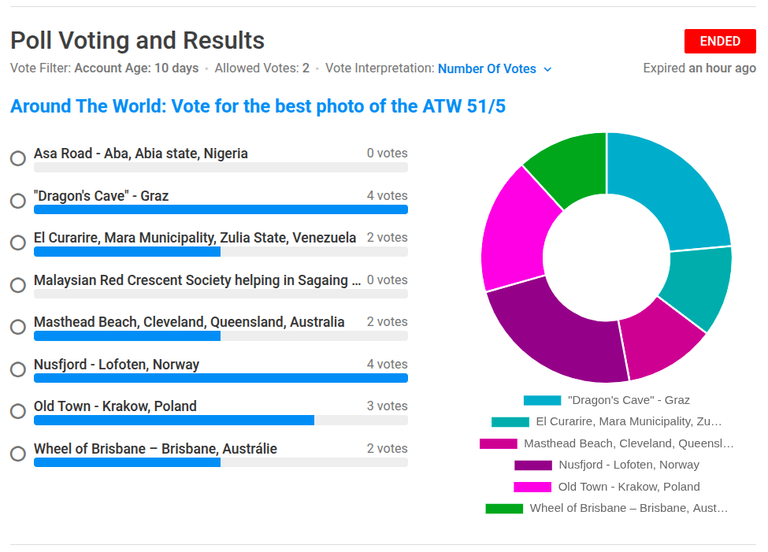Viewport: 768px width, 552px height.
Task: Toggle Old Town - Krakow legend entry
Action: point(607,487)
